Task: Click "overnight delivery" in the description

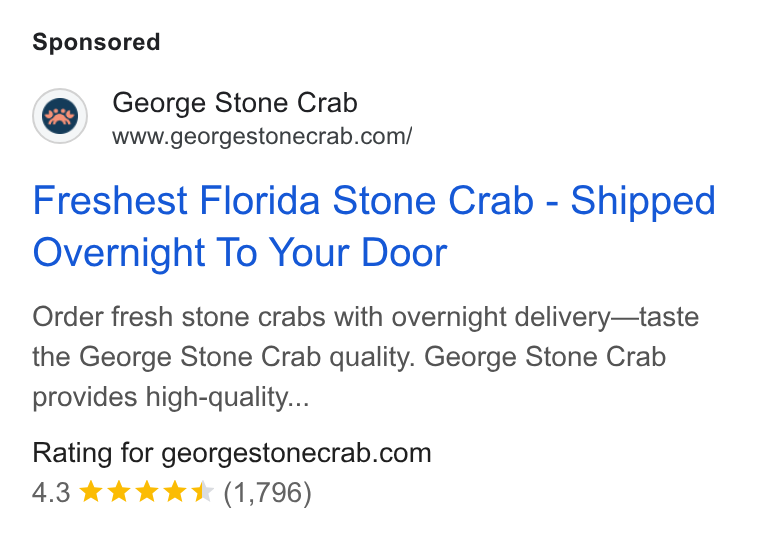Action: click(x=501, y=317)
